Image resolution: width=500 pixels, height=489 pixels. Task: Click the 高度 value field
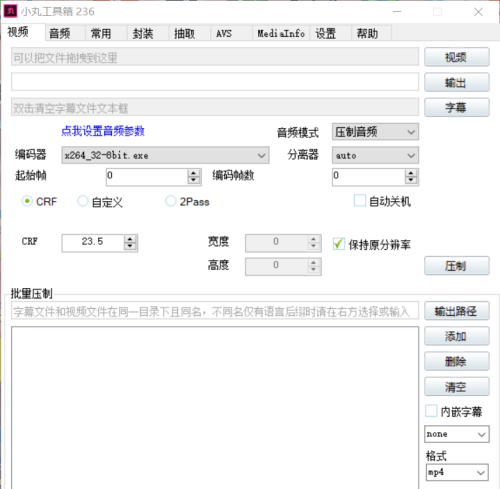tap(276, 266)
